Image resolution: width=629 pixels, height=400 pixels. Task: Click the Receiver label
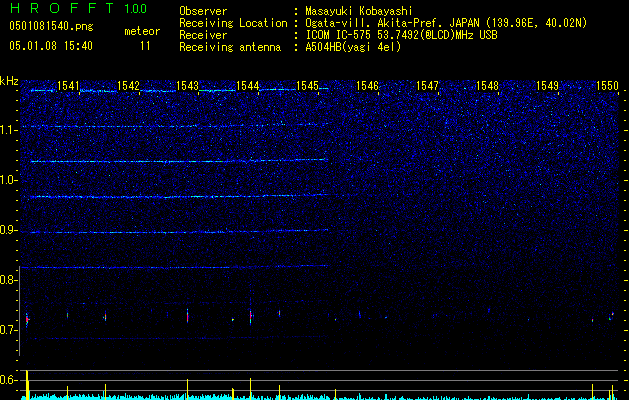203,35
